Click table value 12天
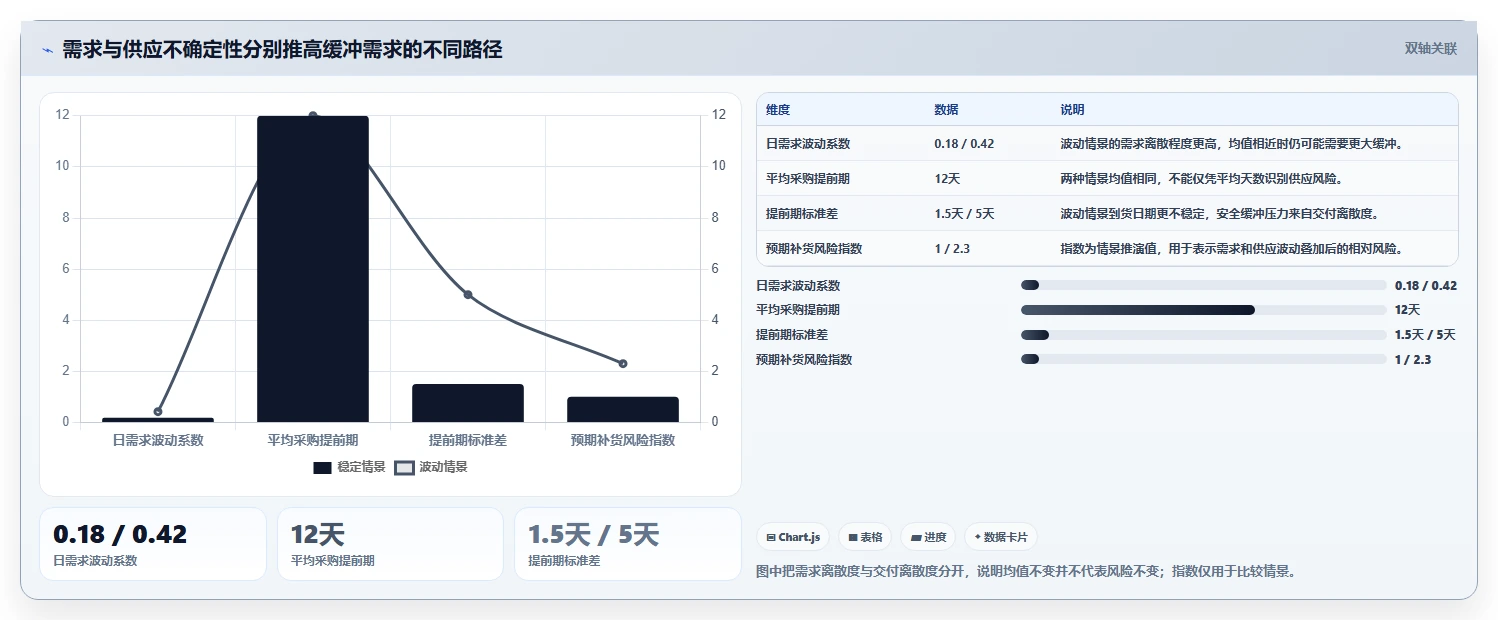Image resolution: width=1498 pixels, height=620 pixels. (x=947, y=178)
